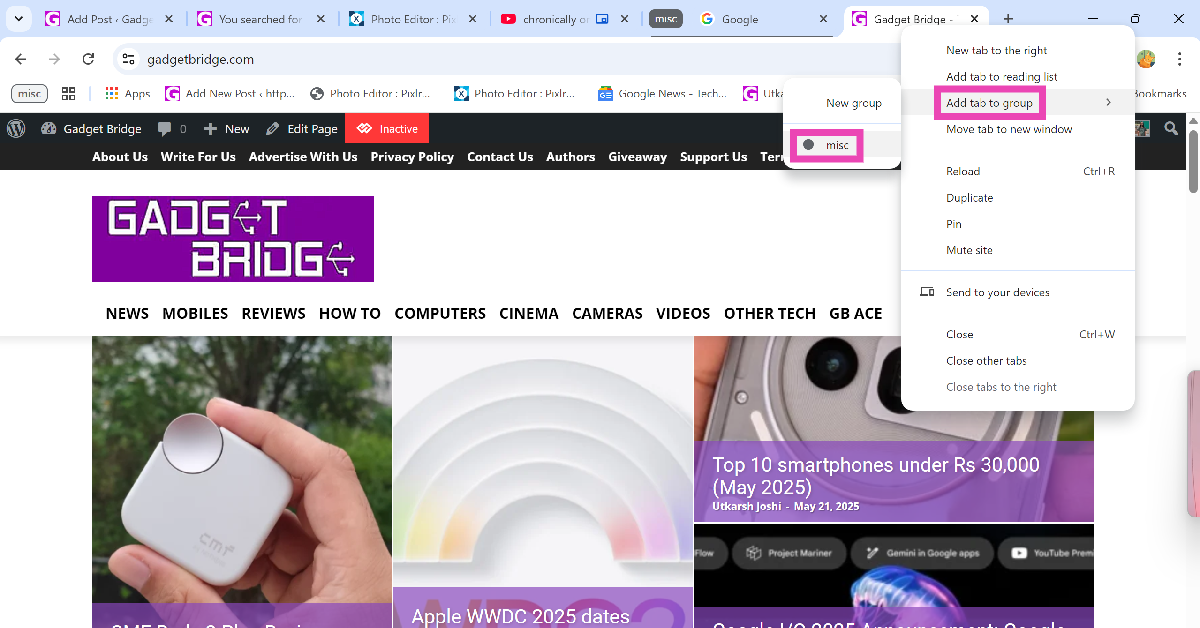Open the Apps shortcut in the bookmarks bar
The height and width of the screenshot is (628, 1200).
[x=127, y=93]
